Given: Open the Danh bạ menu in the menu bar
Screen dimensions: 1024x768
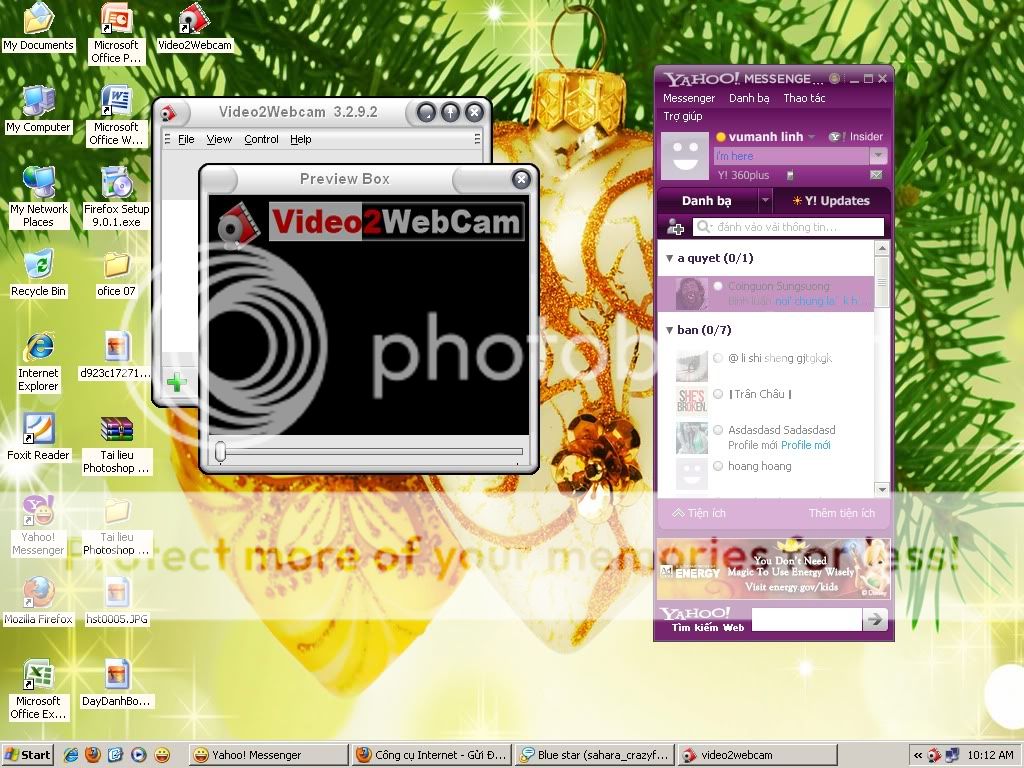Looking at the screenshot, I should [x=749, y=98].
